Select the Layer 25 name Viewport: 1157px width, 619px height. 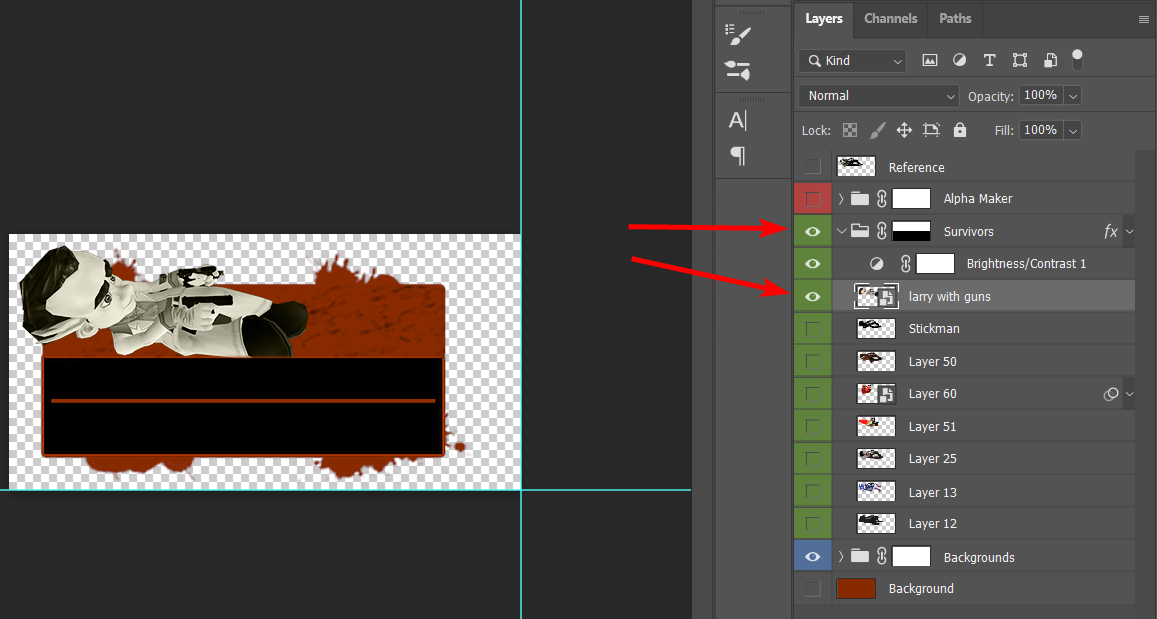coord(933,459)
